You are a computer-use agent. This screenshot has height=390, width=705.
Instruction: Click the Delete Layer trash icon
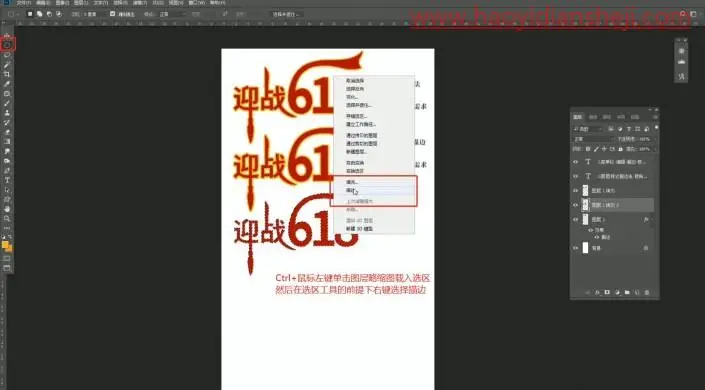pyautogui.click(x=647, y=292)
